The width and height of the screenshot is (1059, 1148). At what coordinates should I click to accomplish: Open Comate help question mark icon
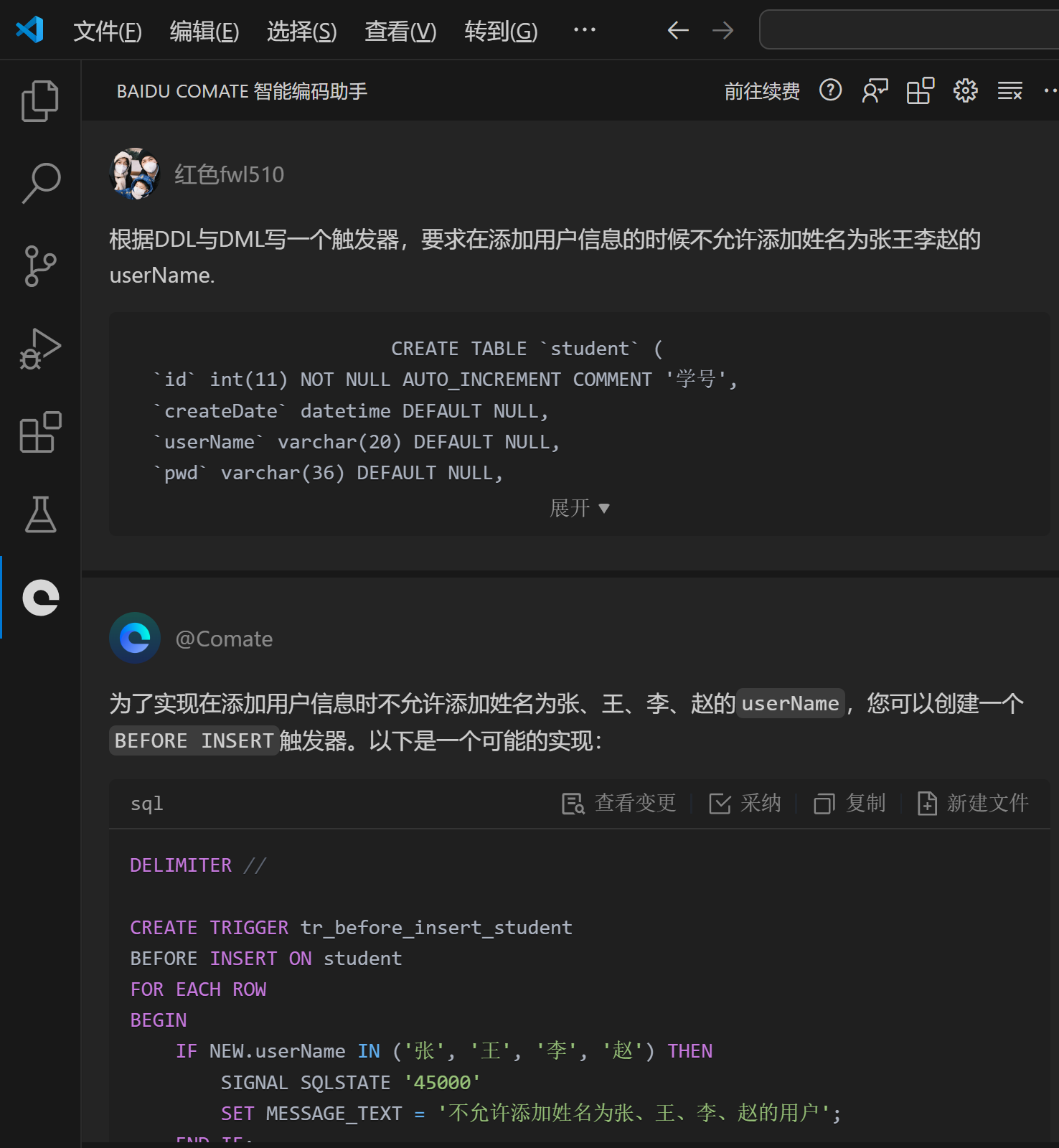click(831, 90)
